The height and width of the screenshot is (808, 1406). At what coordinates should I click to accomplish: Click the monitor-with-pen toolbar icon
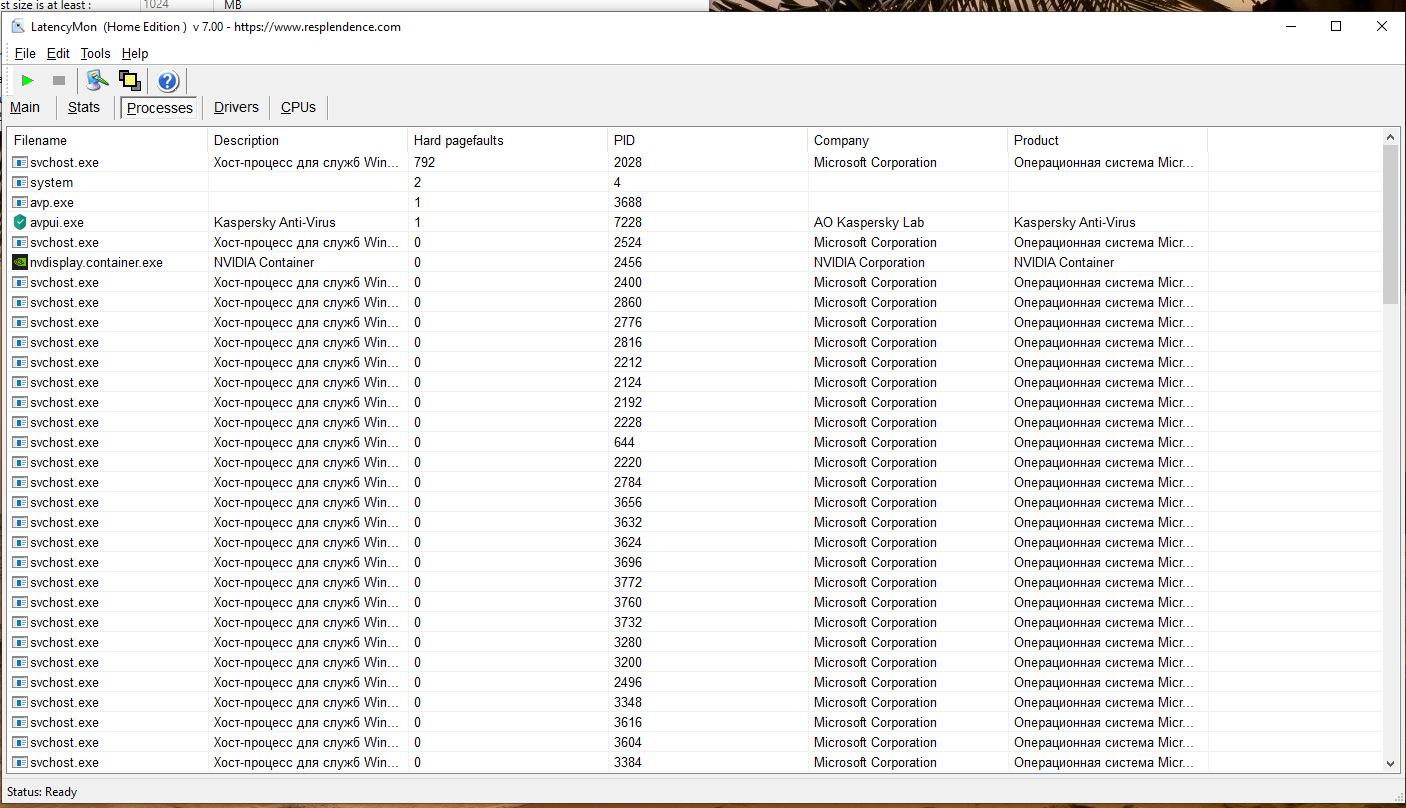click(97, 80)
